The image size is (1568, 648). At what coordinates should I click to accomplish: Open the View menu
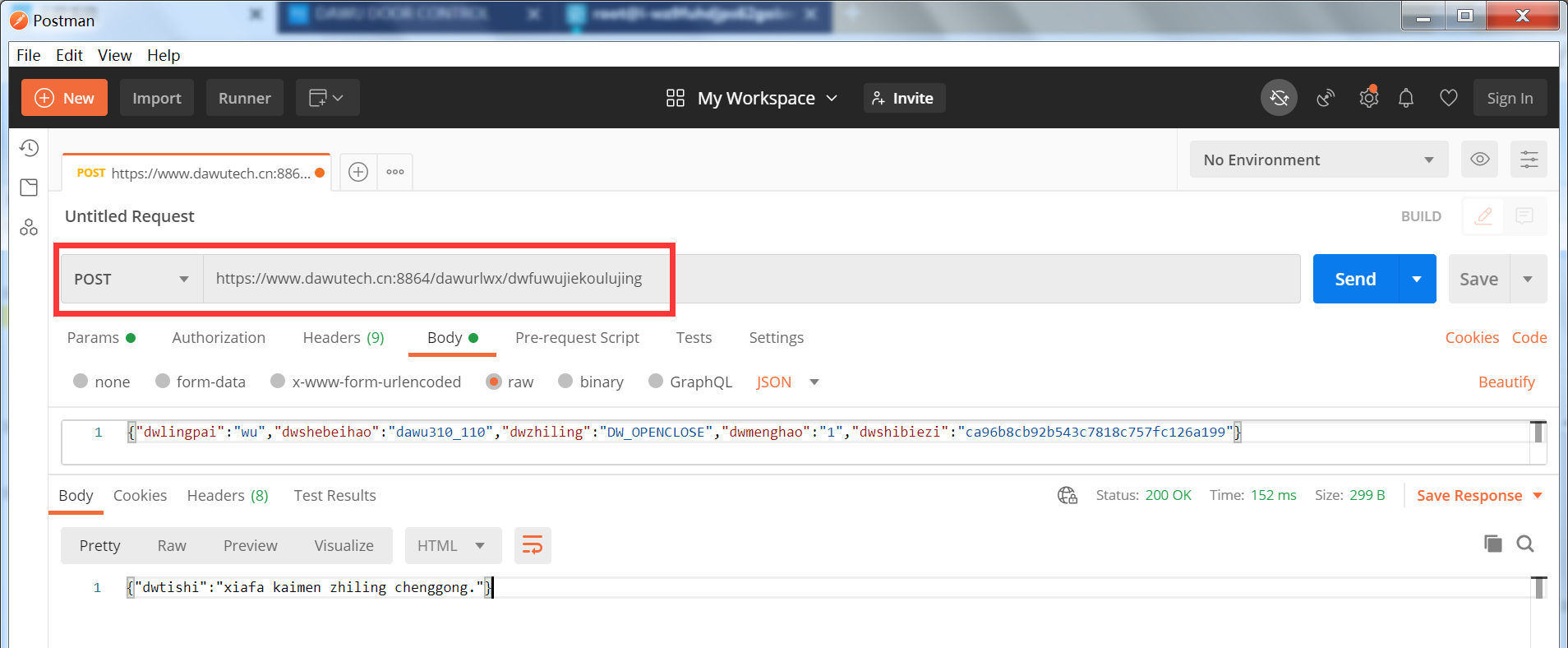tap(114, 55)
